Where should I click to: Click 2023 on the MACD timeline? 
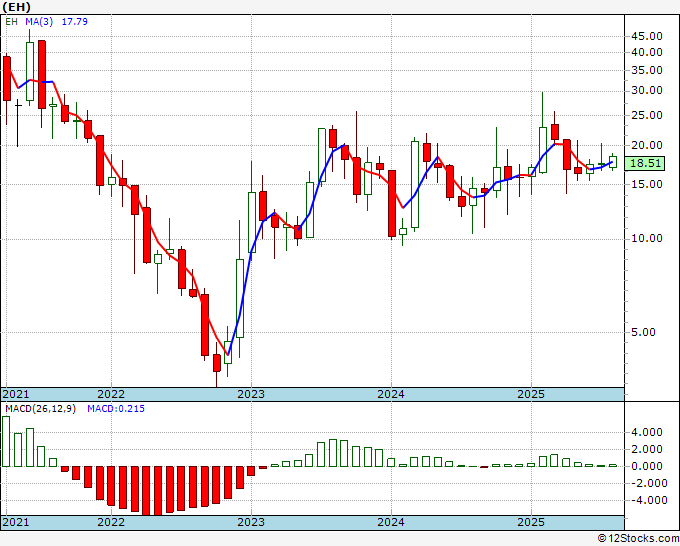251,522
